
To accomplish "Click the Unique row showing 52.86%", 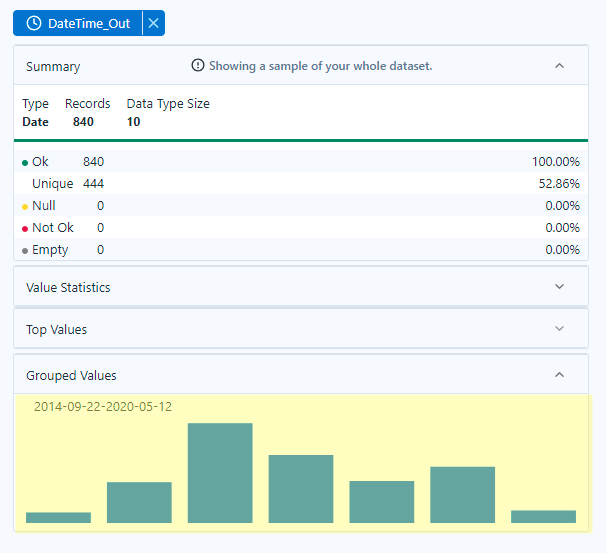I will click(300, 184).
